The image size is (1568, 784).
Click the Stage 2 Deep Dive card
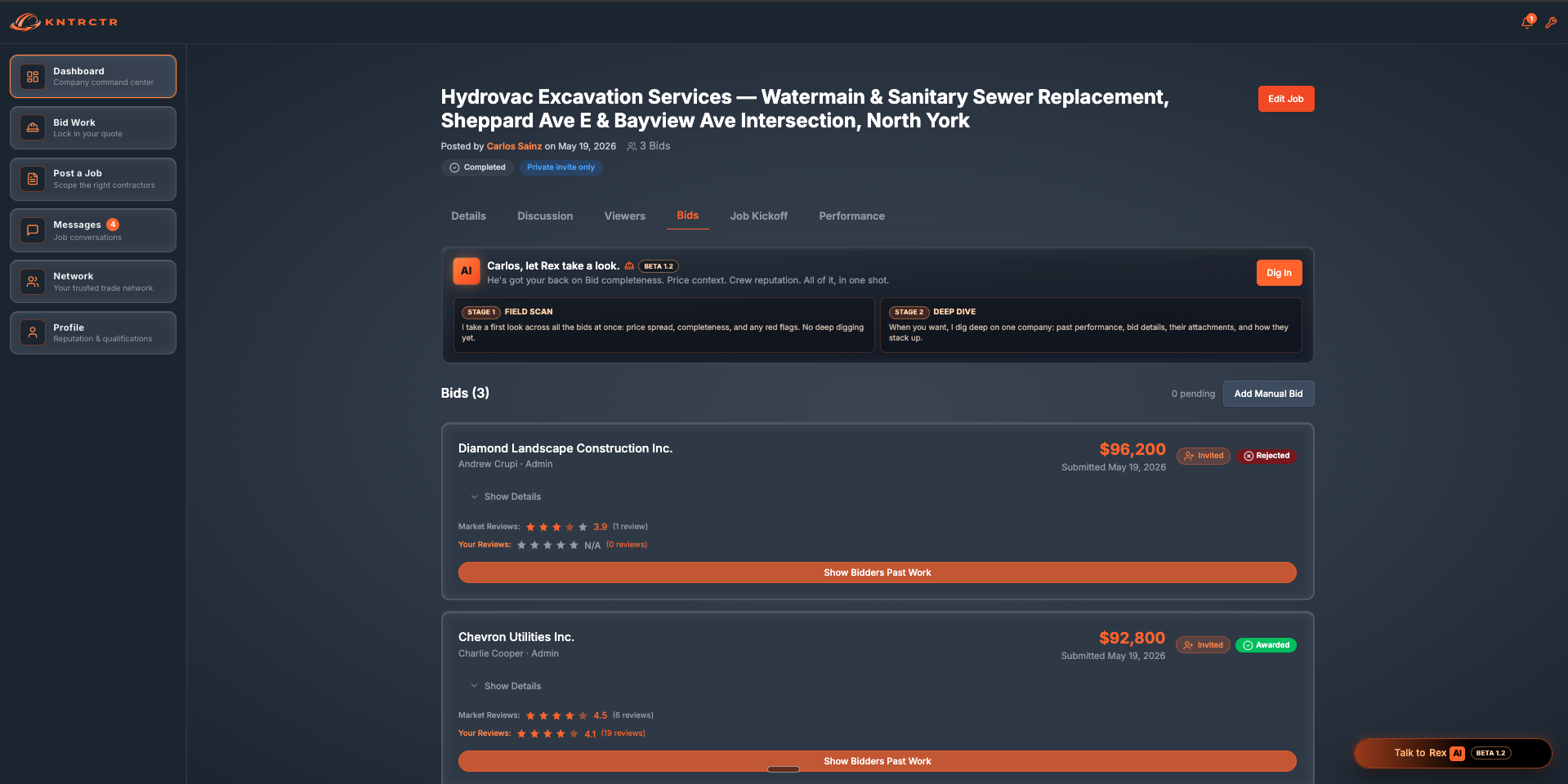(x=1091, y=325)
